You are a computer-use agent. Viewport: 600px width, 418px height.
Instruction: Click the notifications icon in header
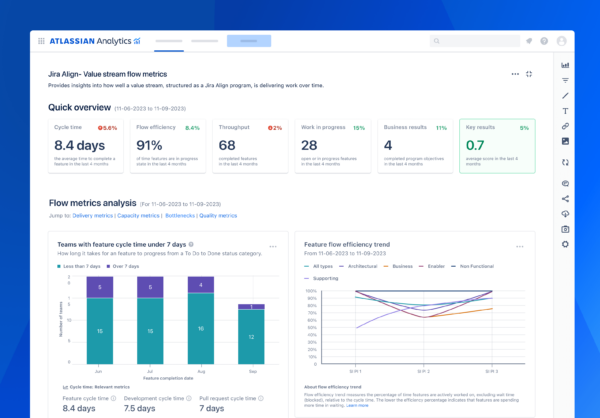coord(528,42)
